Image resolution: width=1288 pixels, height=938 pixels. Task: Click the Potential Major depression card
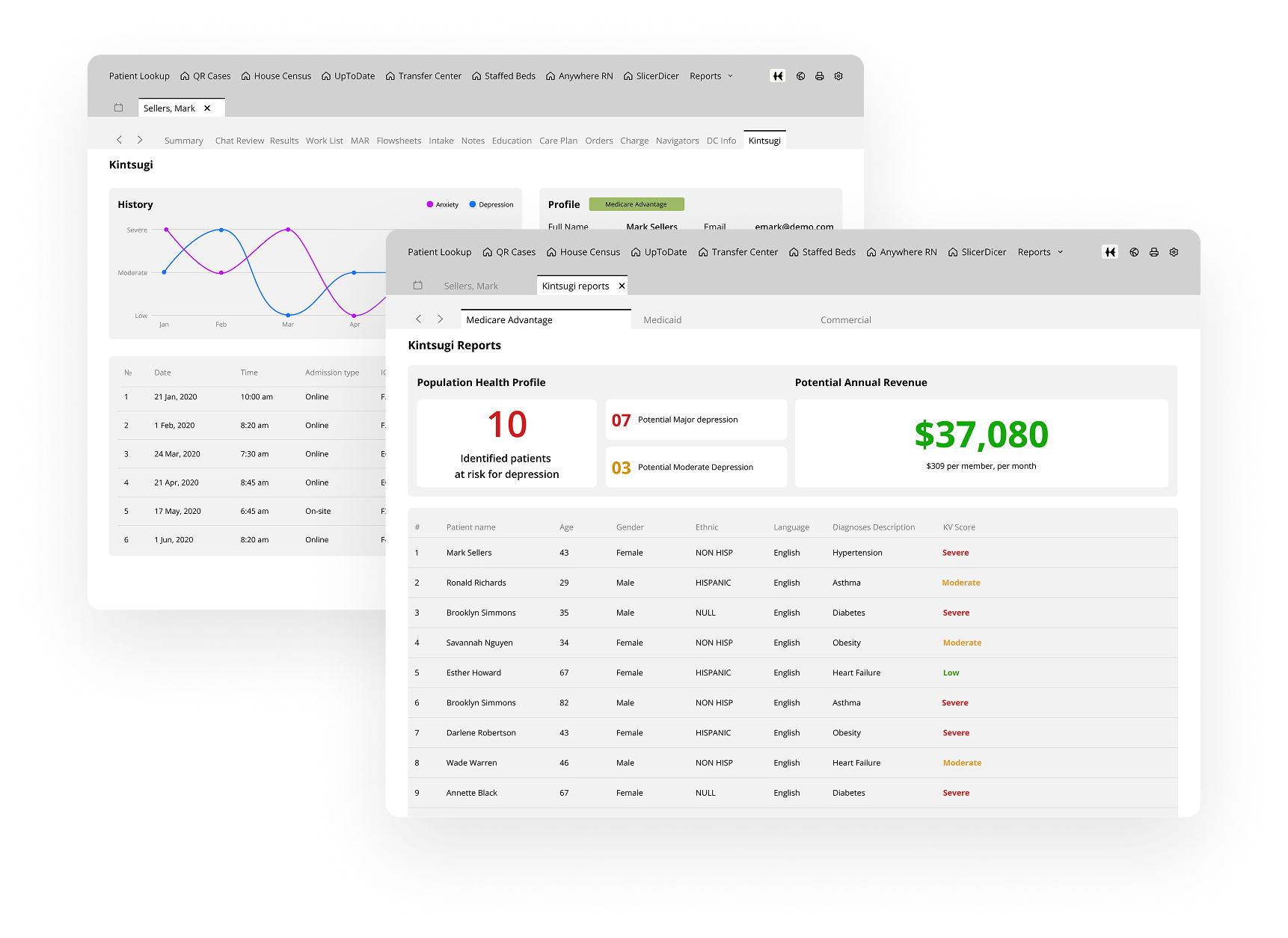(696, 420)
